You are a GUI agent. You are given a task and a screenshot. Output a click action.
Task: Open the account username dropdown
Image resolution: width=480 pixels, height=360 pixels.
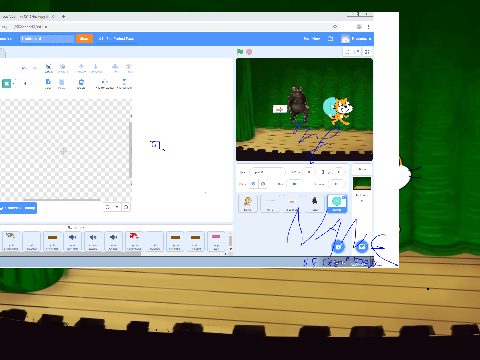pyautogui.click(x=356, y=39)
